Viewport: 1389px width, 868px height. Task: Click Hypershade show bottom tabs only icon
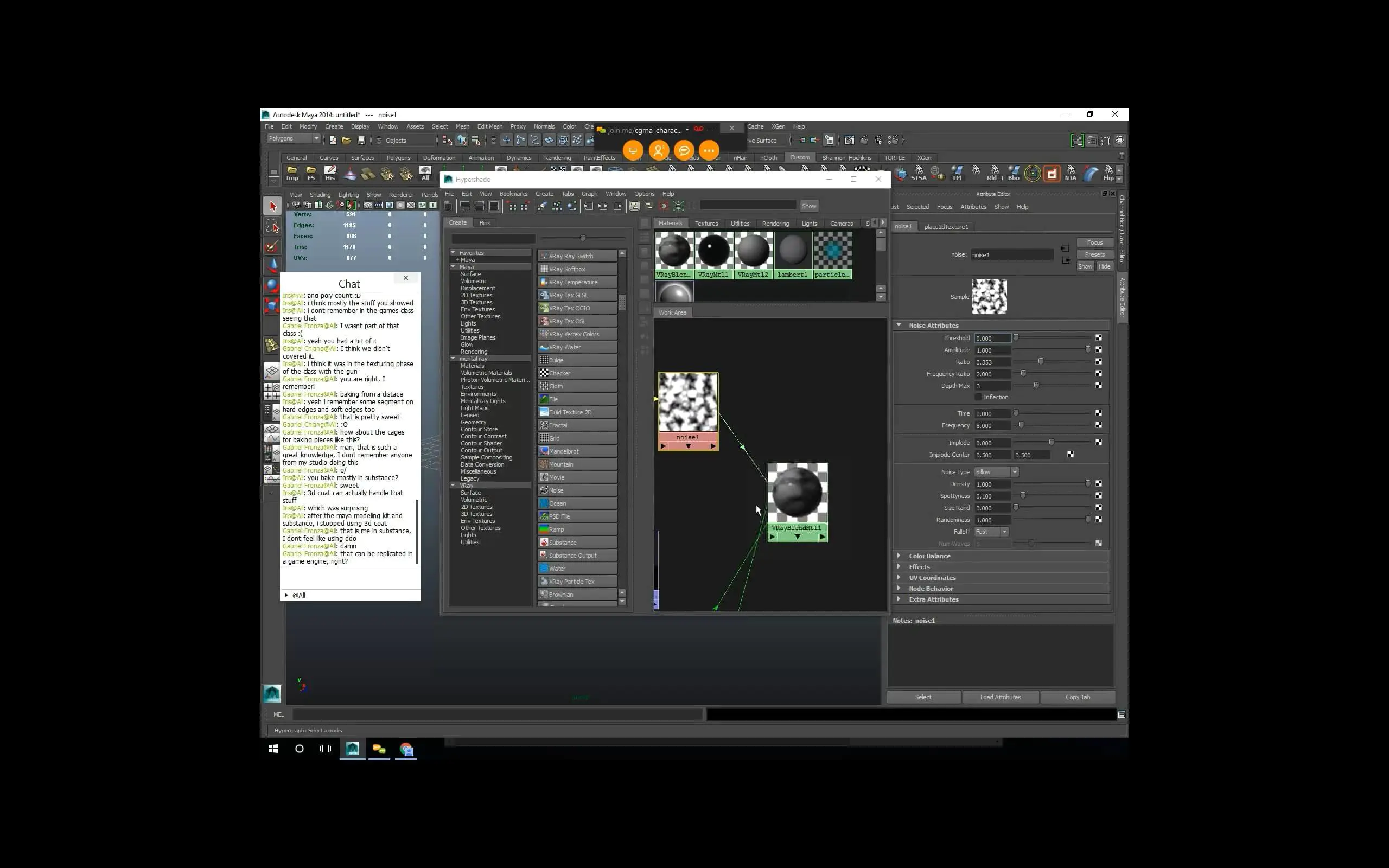coord(479,206)
